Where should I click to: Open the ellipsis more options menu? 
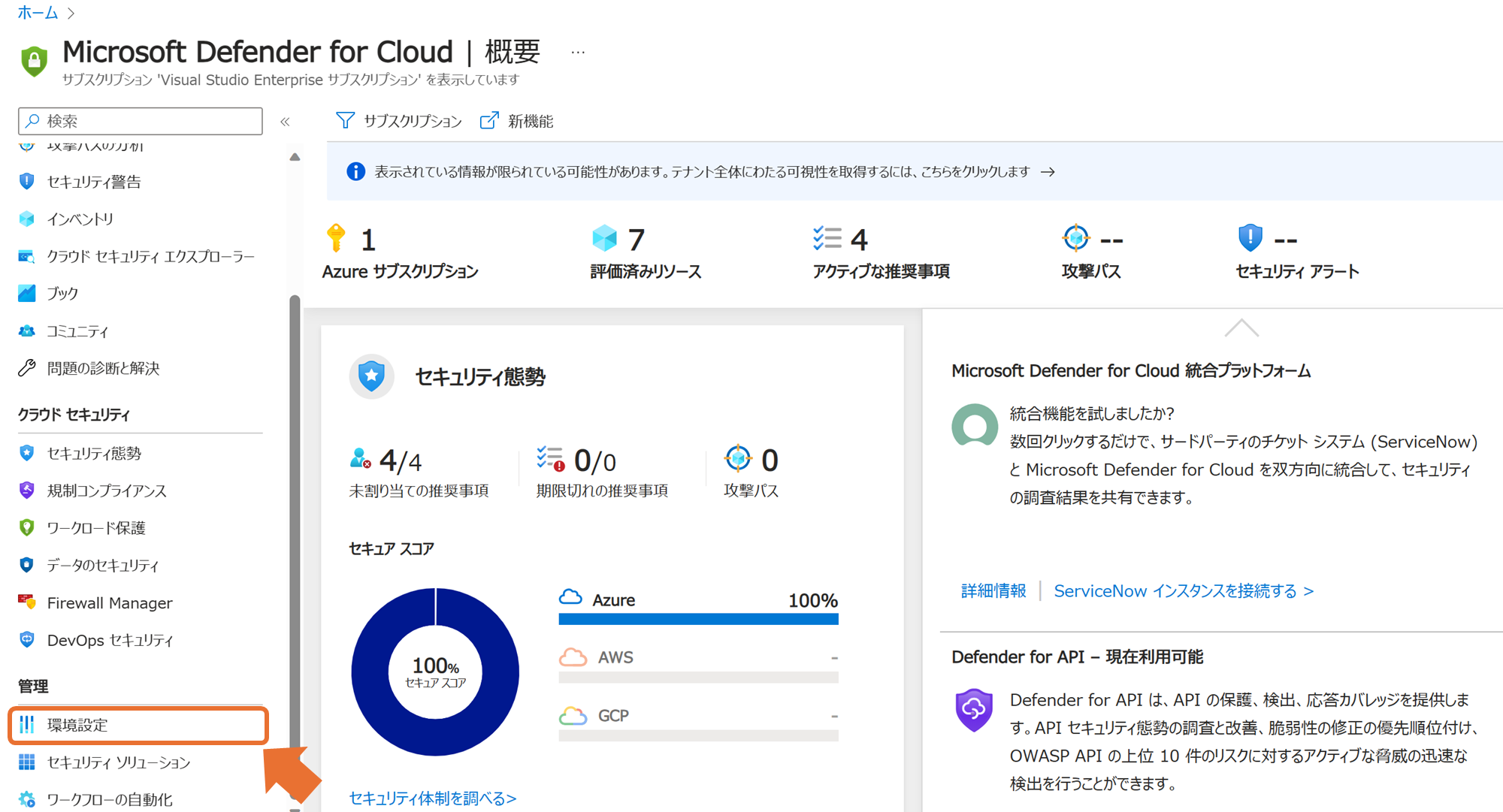pos(577,53)
